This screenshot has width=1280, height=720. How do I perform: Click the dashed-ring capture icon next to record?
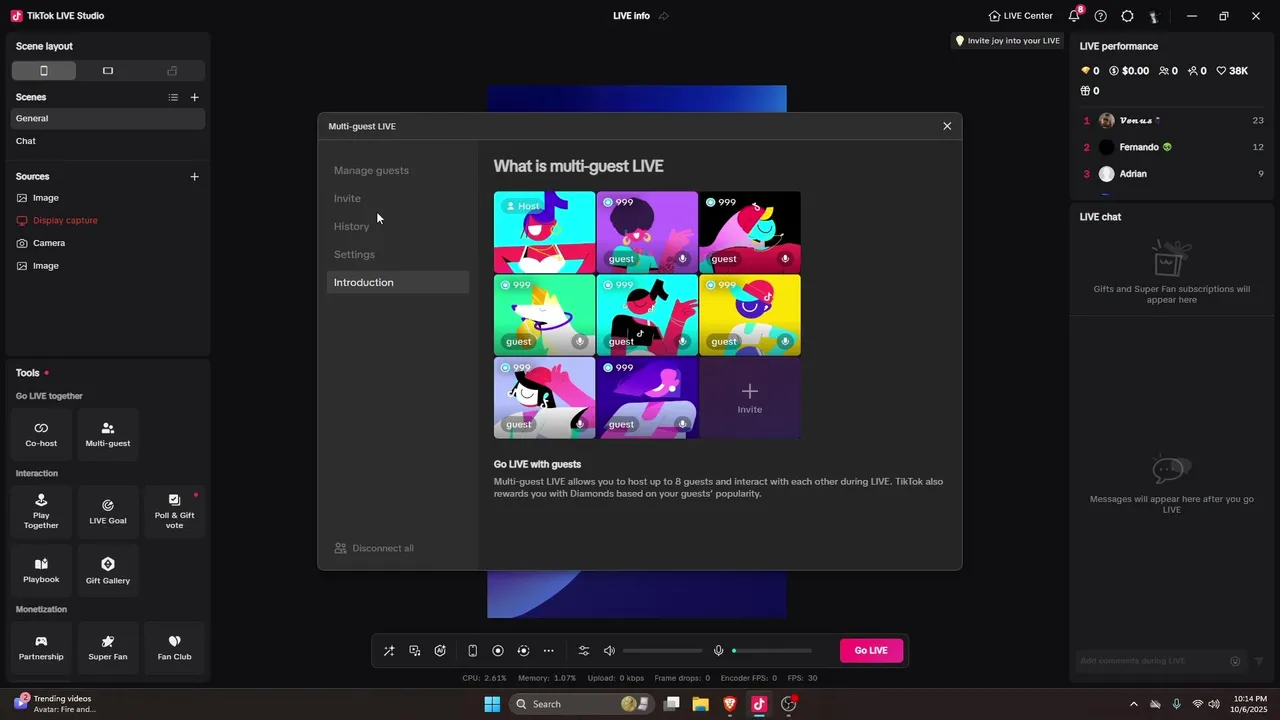click(523, 651)
